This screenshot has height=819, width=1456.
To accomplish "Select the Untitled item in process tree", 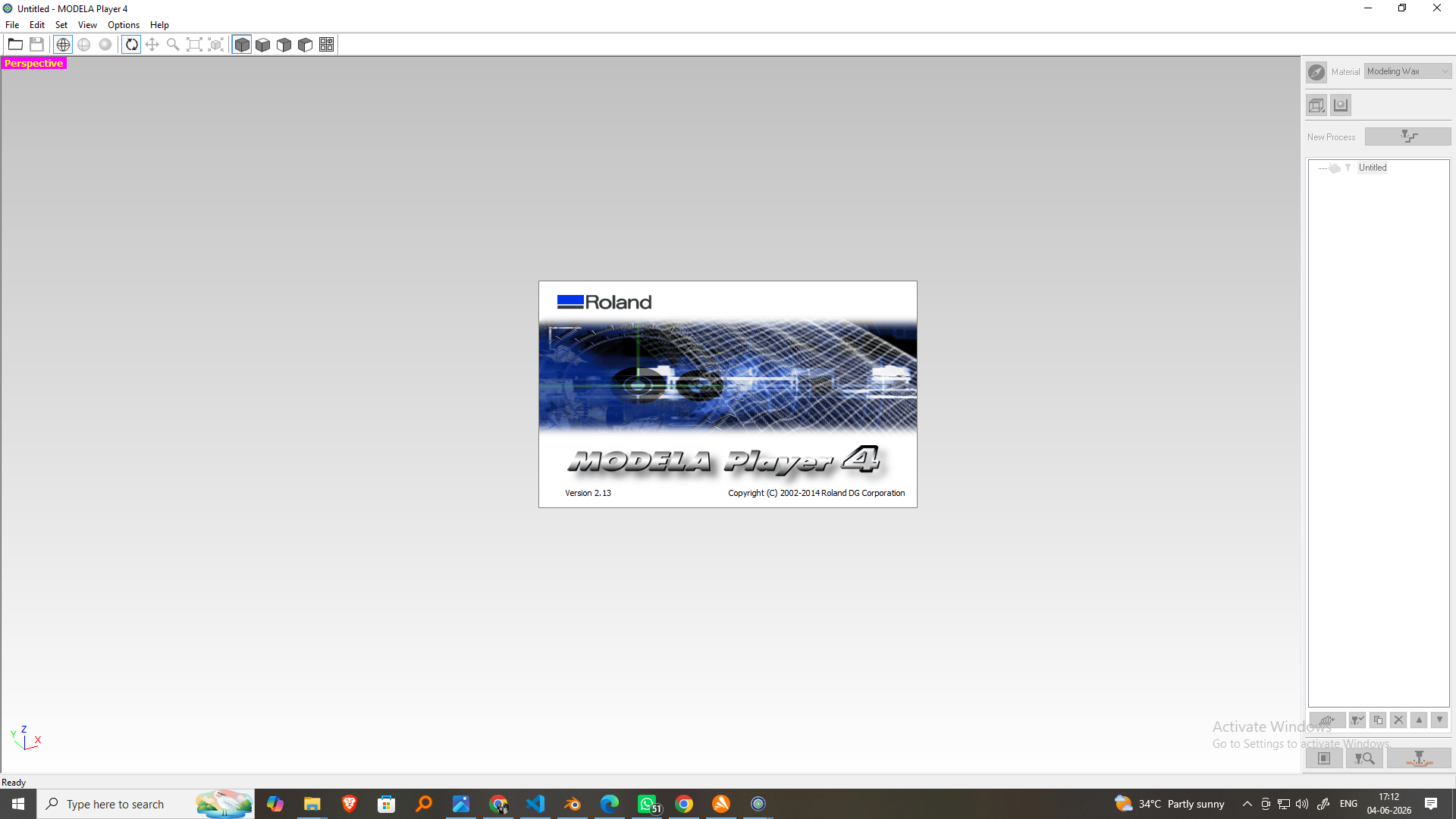I will [x=1373, y=168].
